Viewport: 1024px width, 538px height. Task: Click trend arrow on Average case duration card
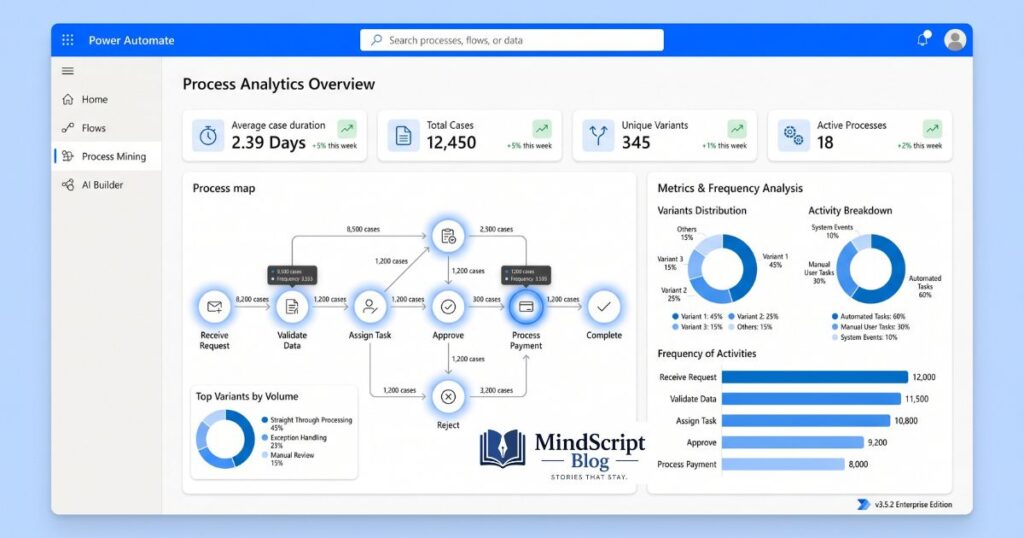pyautogui.click(x=347, y=128)
